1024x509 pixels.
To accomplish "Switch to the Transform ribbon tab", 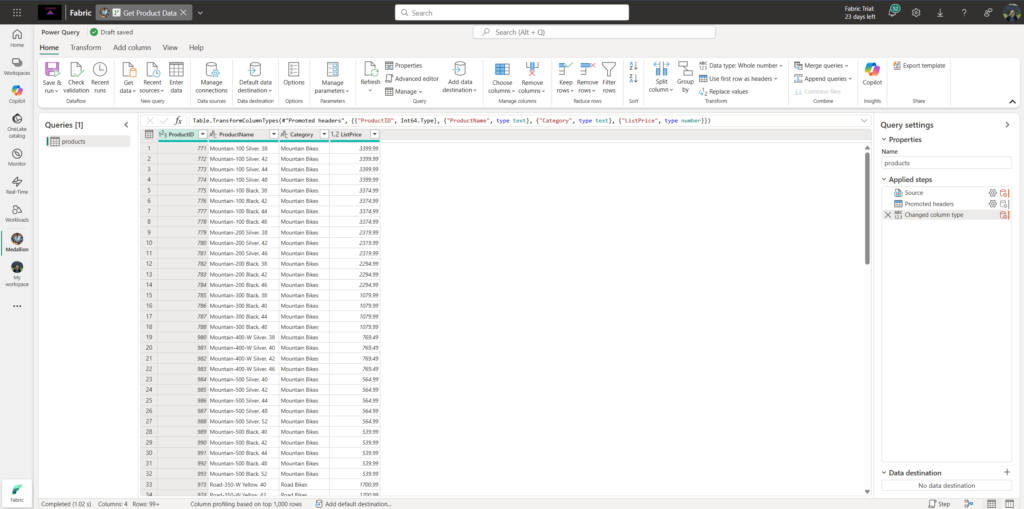I will 85,47.
